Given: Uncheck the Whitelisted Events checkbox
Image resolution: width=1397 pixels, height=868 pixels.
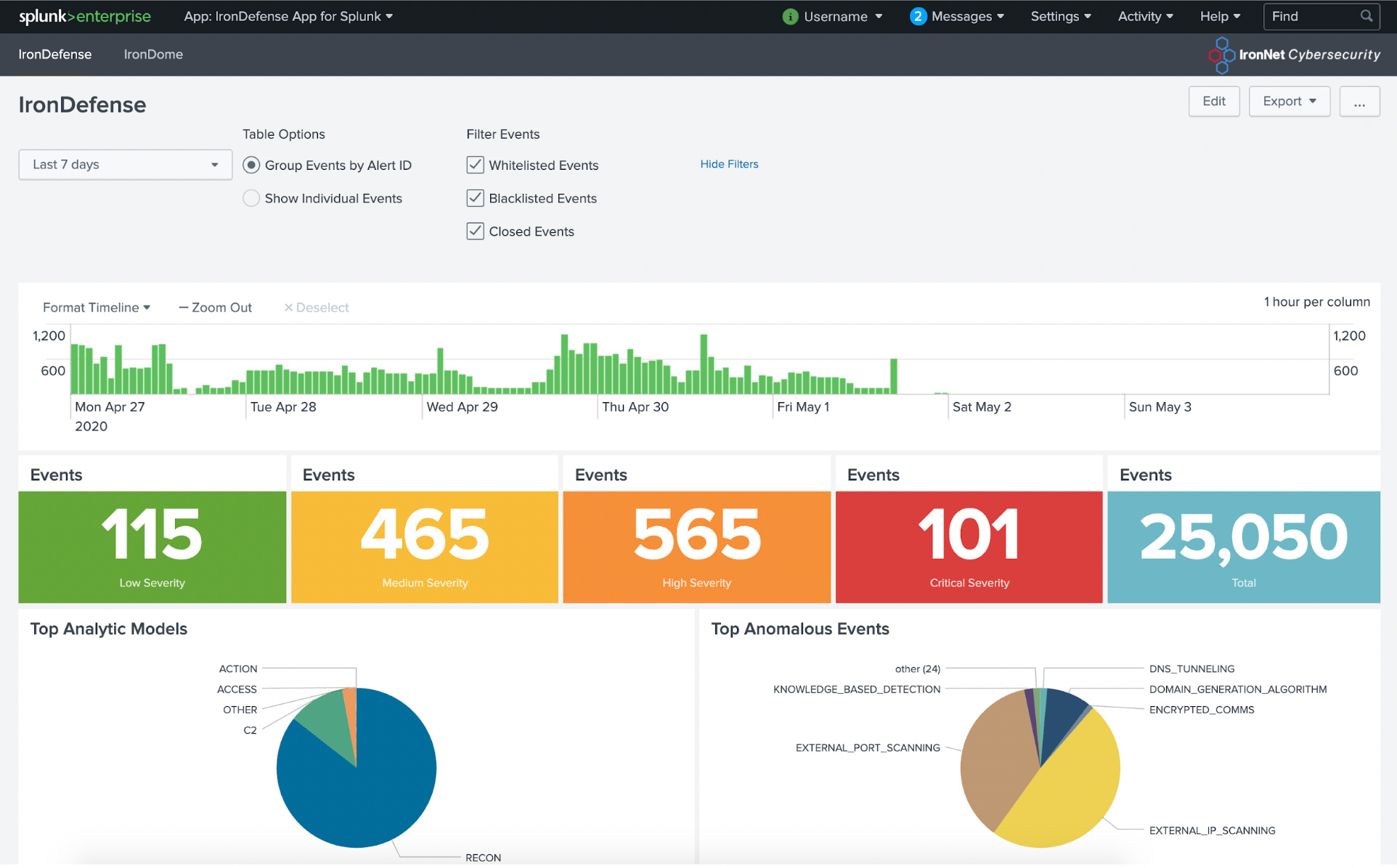Looking at the screenshot, I should coord(475,165).
